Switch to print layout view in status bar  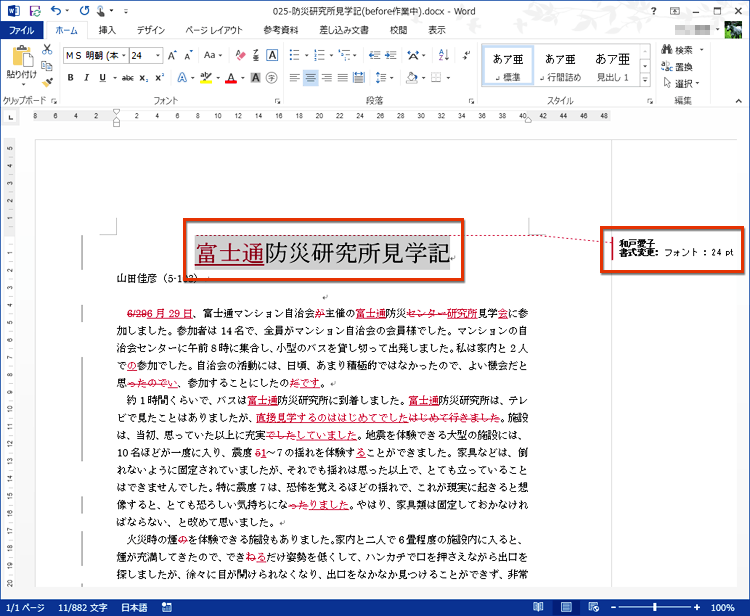566,607
